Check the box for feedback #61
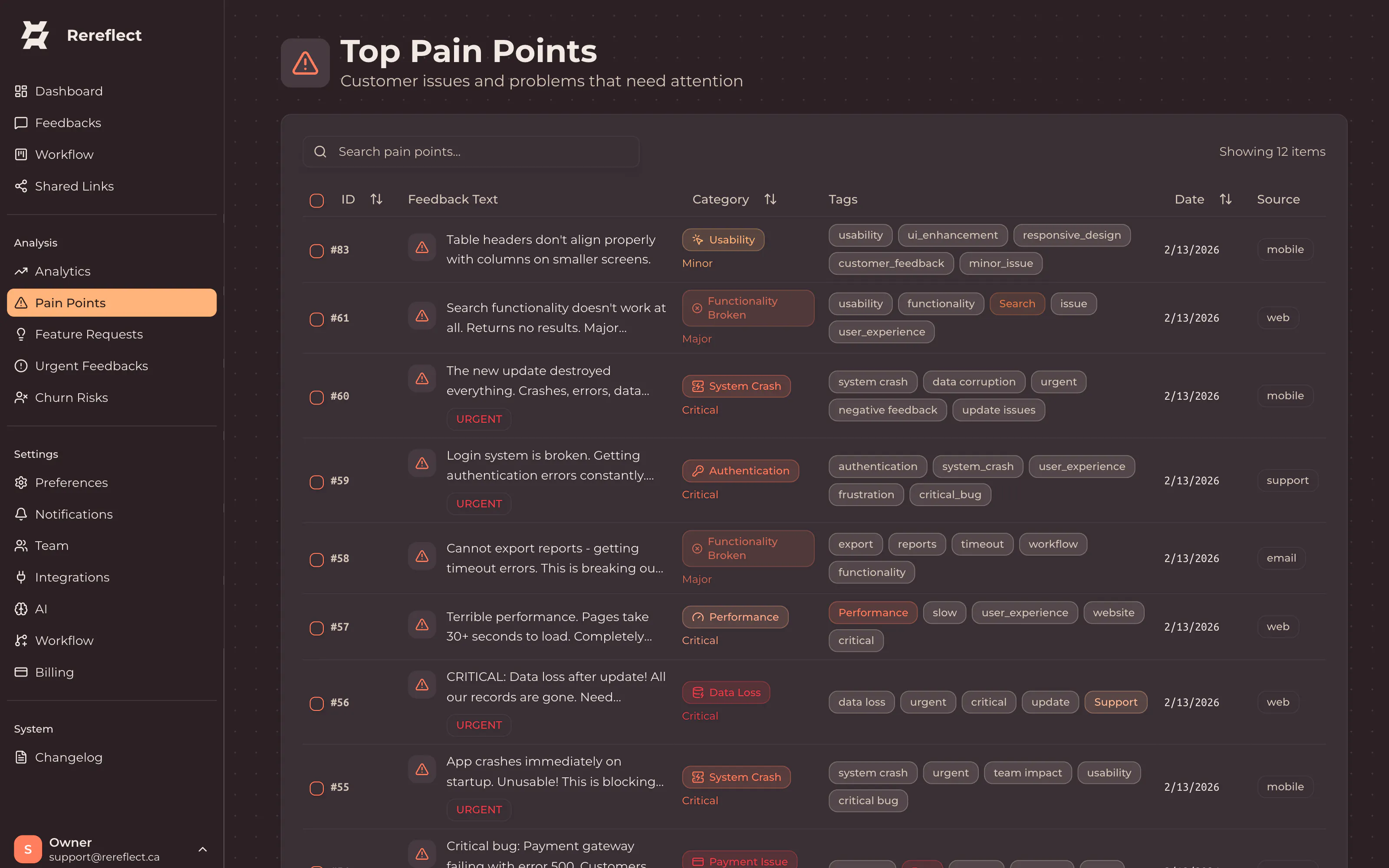1389x868 pixels. pyautogui.click(x=317, y=319)
